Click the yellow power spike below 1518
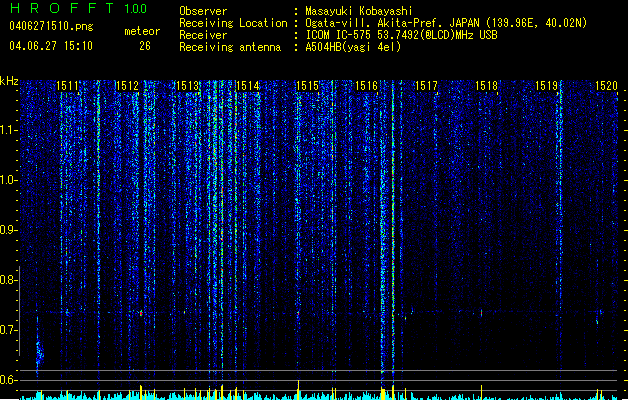629x400 pixels. (481, 392)
